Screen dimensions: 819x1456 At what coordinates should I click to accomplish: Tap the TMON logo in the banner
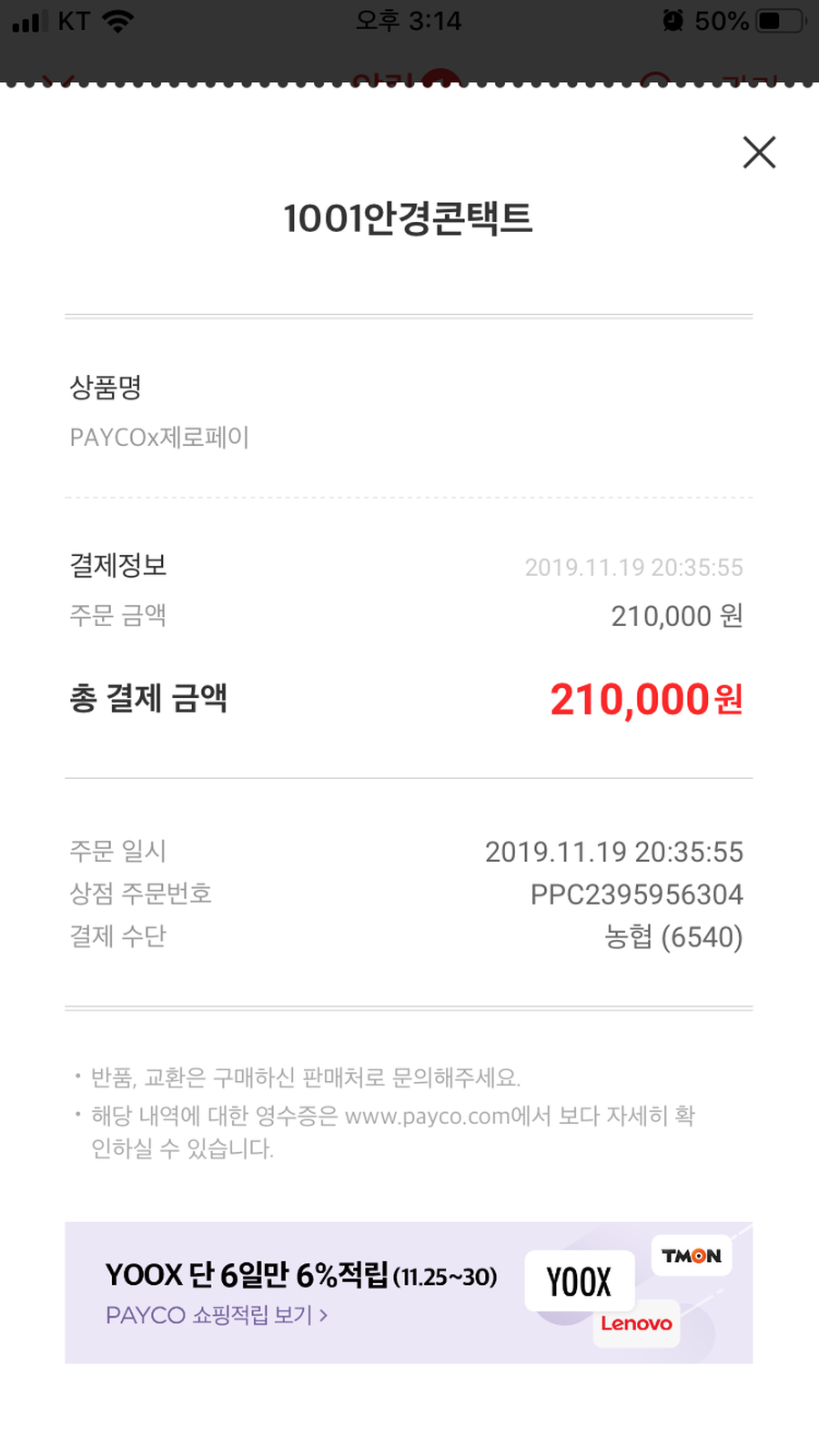[x=692, y=1256]
